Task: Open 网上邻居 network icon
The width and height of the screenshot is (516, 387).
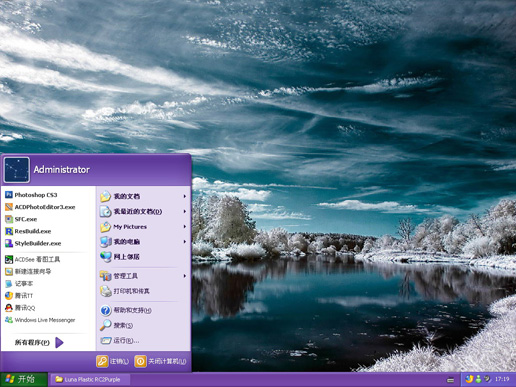Action: (x=105, y=257)
